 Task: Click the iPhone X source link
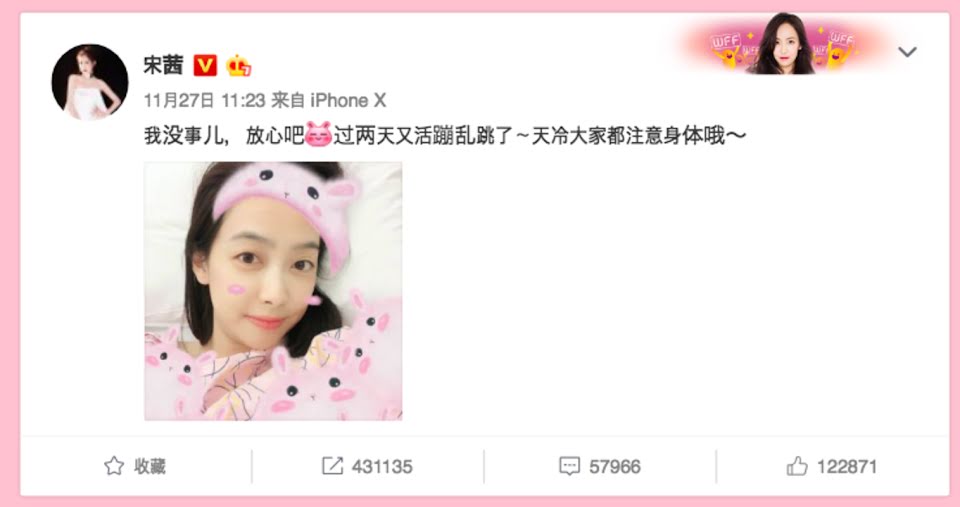pyautogui.click(x=348, y=100)
